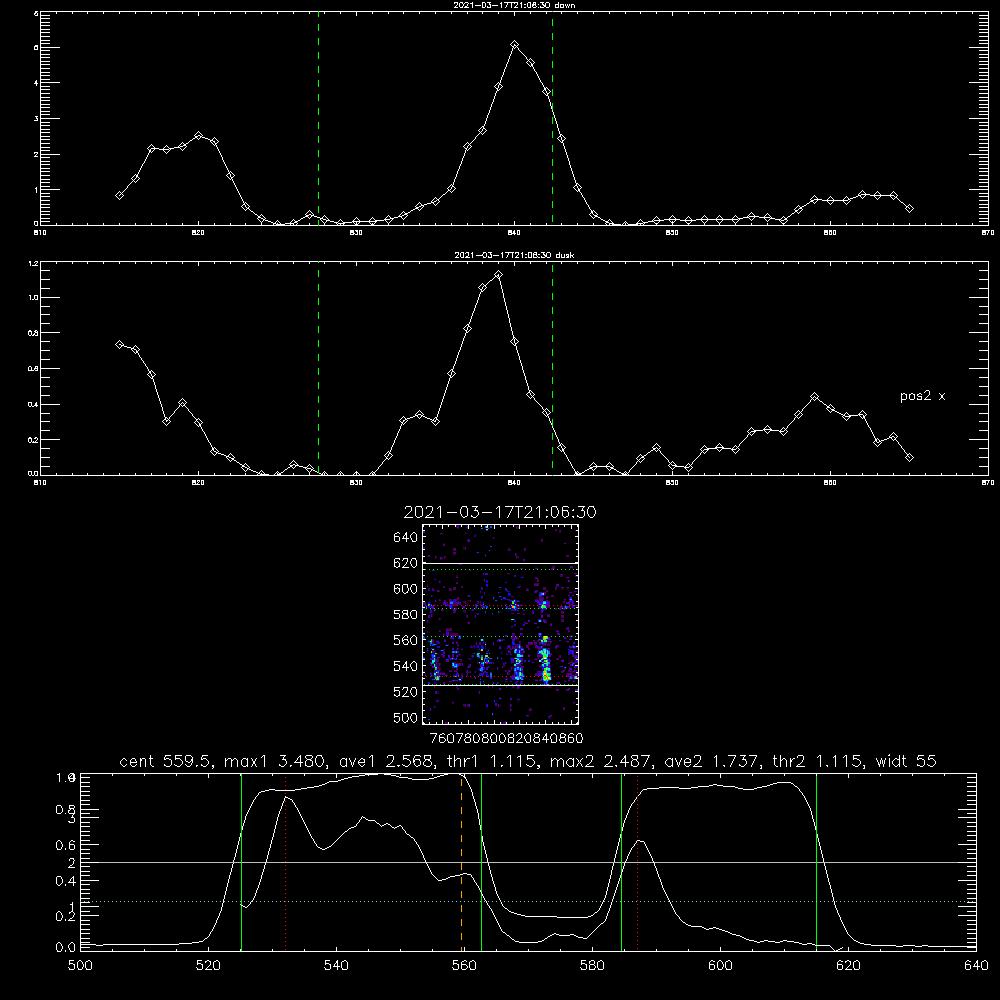Viewport: 1000px width, 1000px height.
Task: Click the '540' y-axis label beside the image
Action: 406,666
